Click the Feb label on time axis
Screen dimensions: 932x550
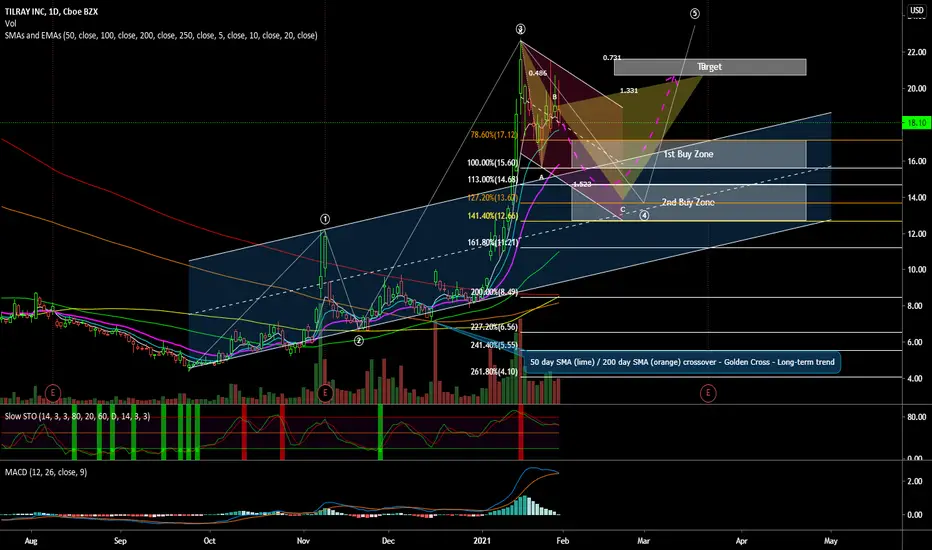coord(563,541)
